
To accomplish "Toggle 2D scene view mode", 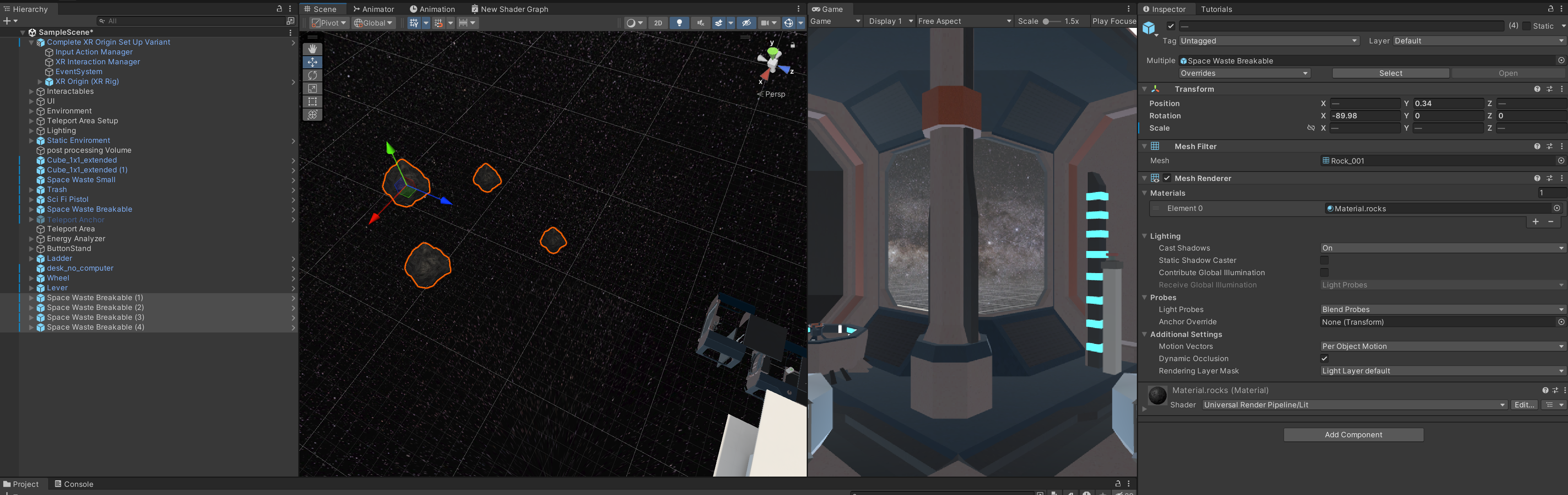I will click(658, 23).
